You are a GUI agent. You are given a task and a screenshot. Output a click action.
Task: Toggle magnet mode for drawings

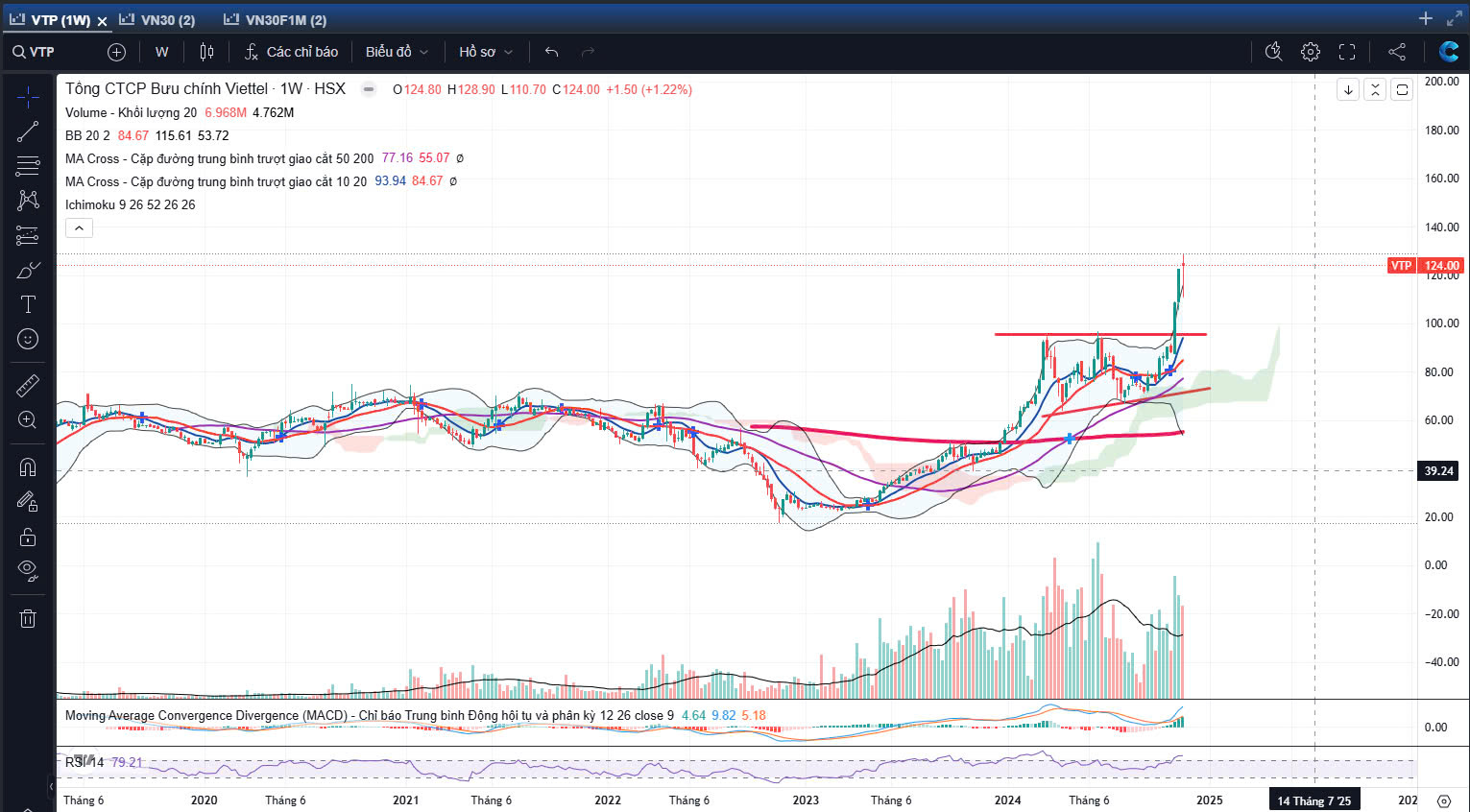coord(28,467)
